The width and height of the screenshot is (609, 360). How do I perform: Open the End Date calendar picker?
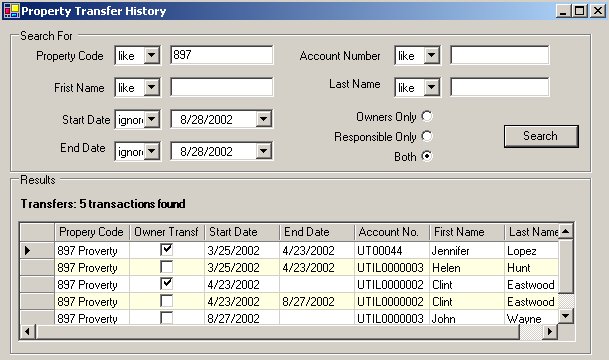(x=263, y=151)
